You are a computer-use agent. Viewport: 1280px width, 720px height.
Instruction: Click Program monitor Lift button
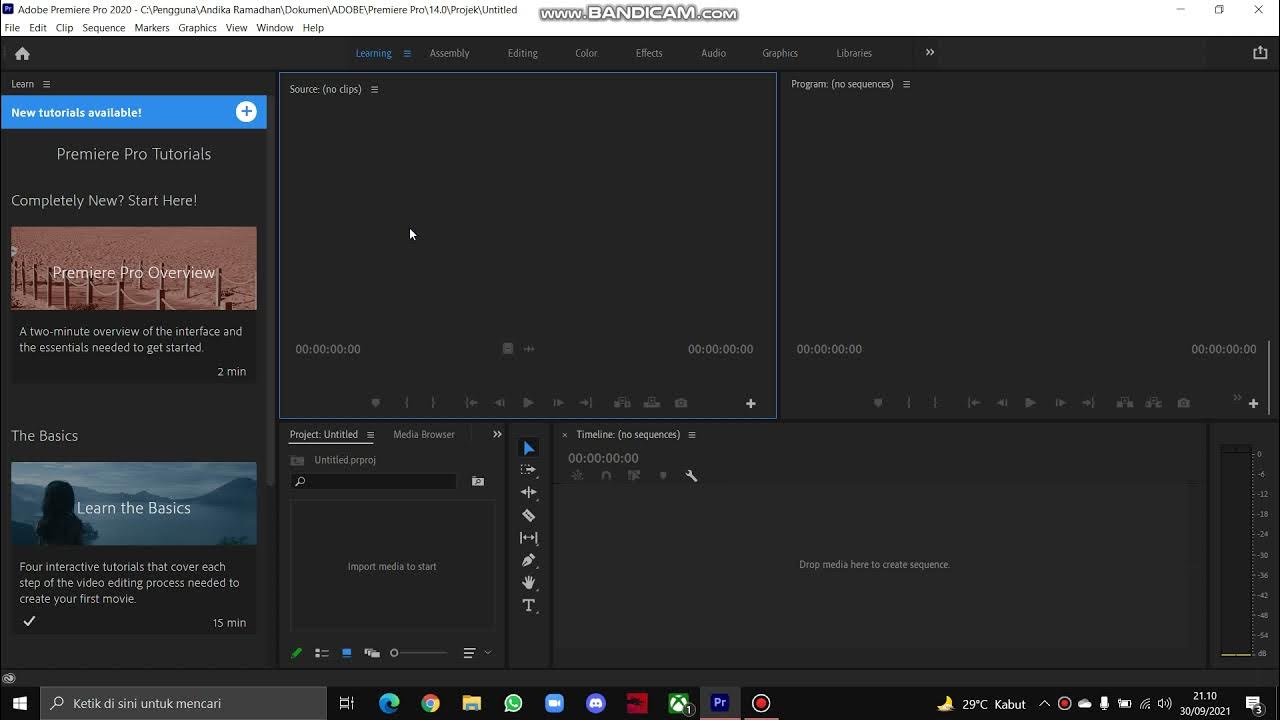point(1125,403)
